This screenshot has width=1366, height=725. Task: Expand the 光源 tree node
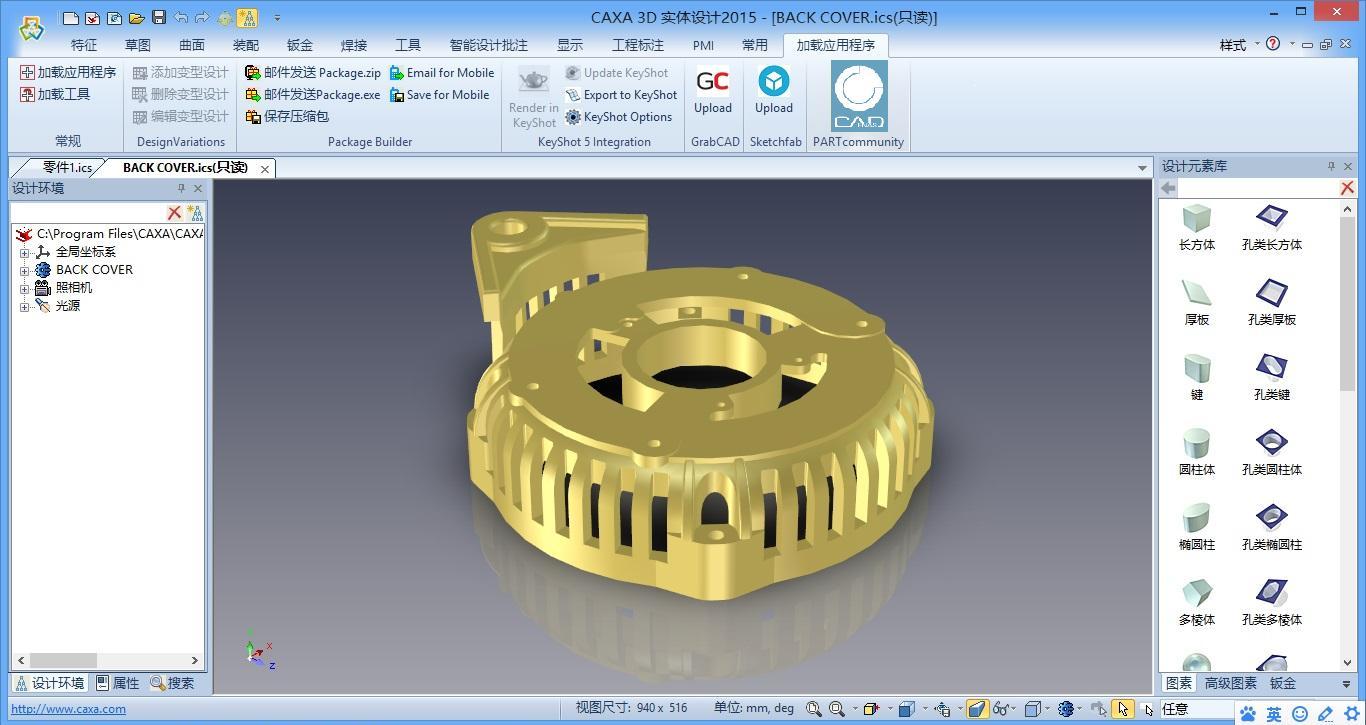tap(24, 306)
